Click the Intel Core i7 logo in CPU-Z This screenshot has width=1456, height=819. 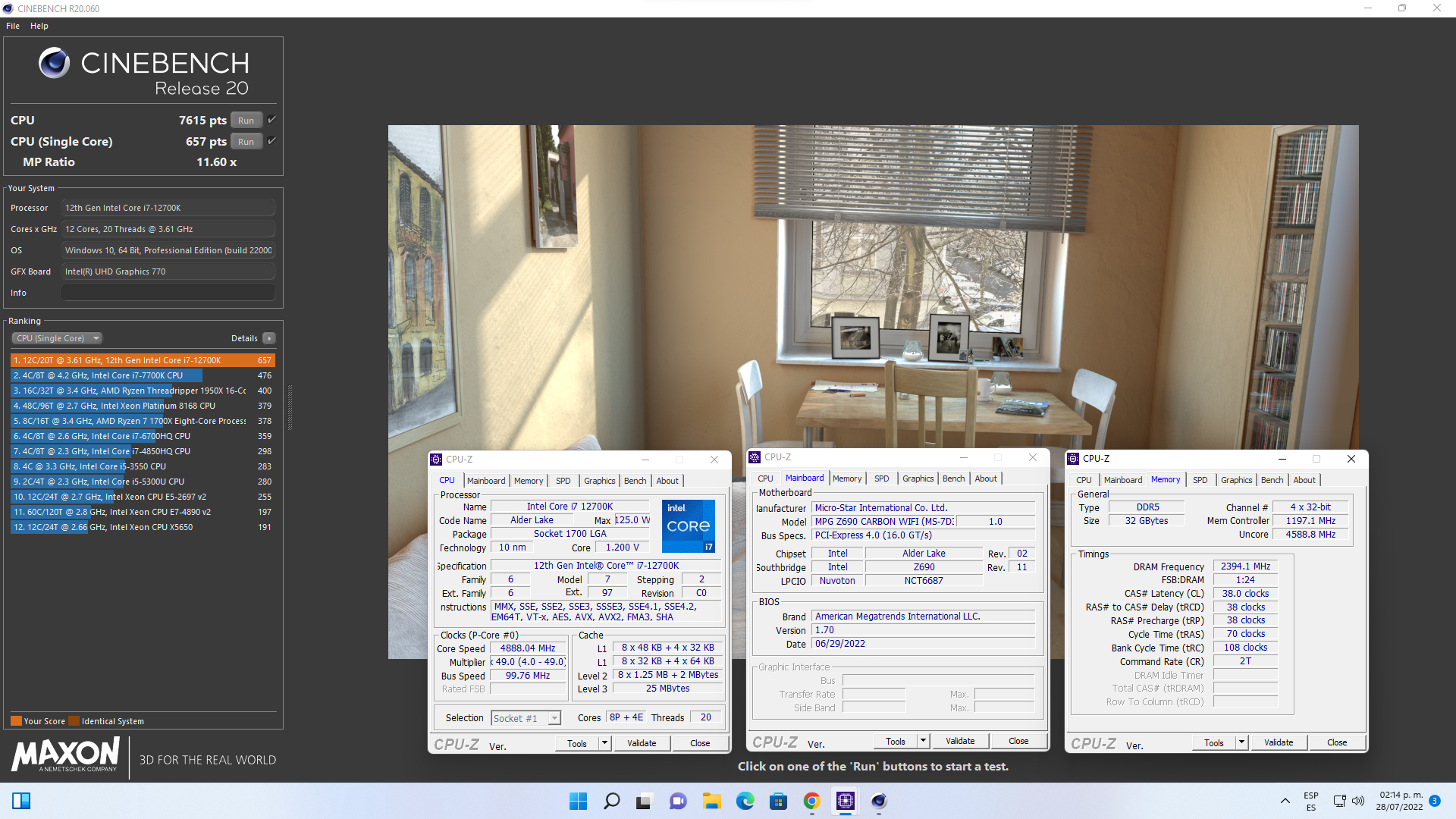(689, 526)
